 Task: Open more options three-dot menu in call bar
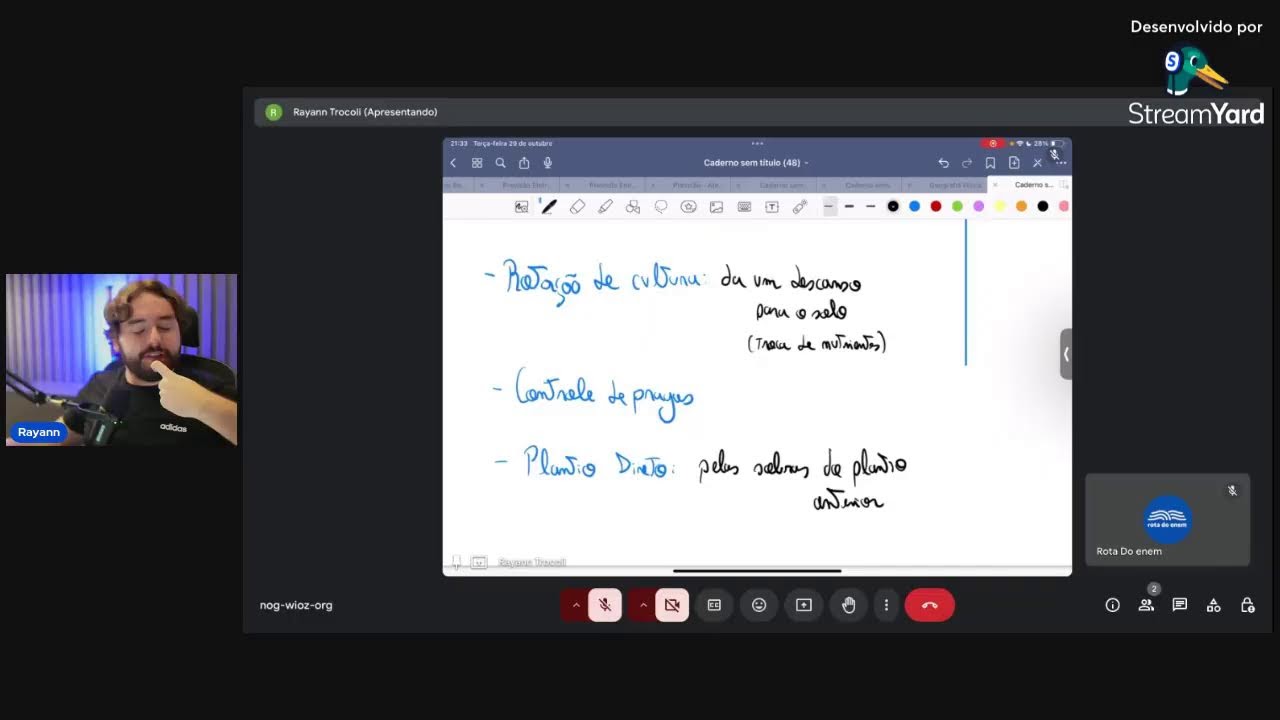coord(886,605)
